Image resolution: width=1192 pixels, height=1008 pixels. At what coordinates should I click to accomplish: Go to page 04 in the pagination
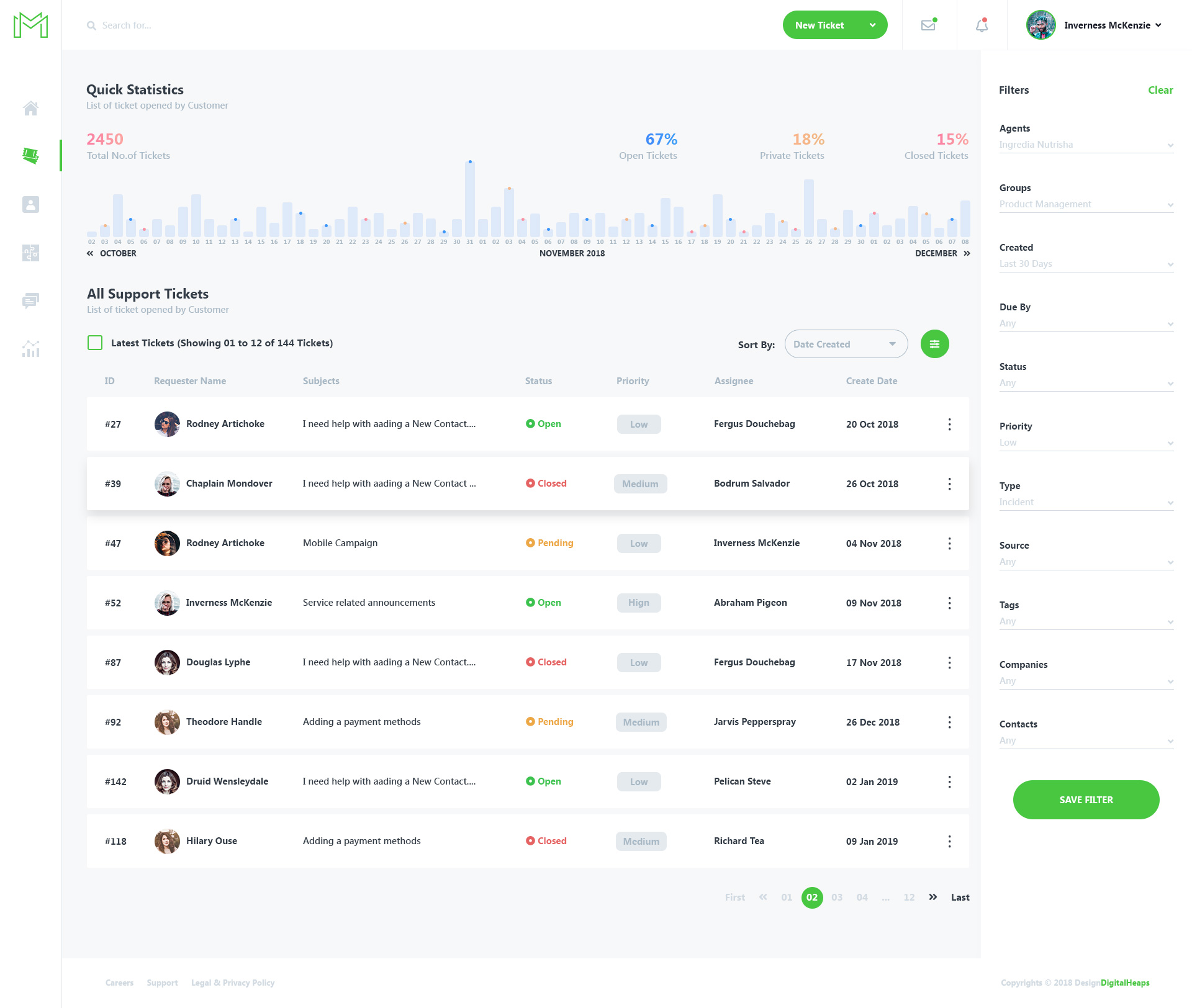point(862,897)
